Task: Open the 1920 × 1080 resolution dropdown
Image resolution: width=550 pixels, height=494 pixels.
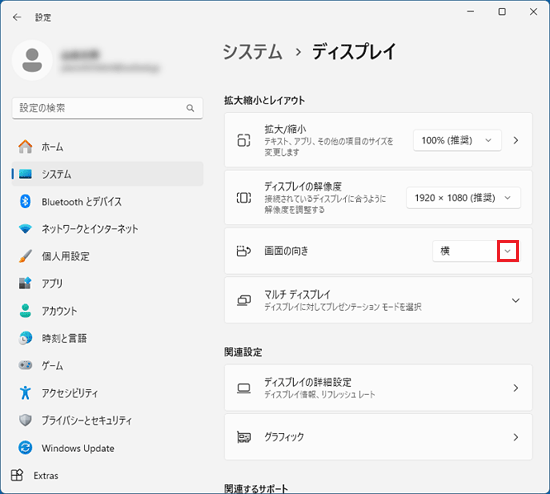Action: point(463,198)
